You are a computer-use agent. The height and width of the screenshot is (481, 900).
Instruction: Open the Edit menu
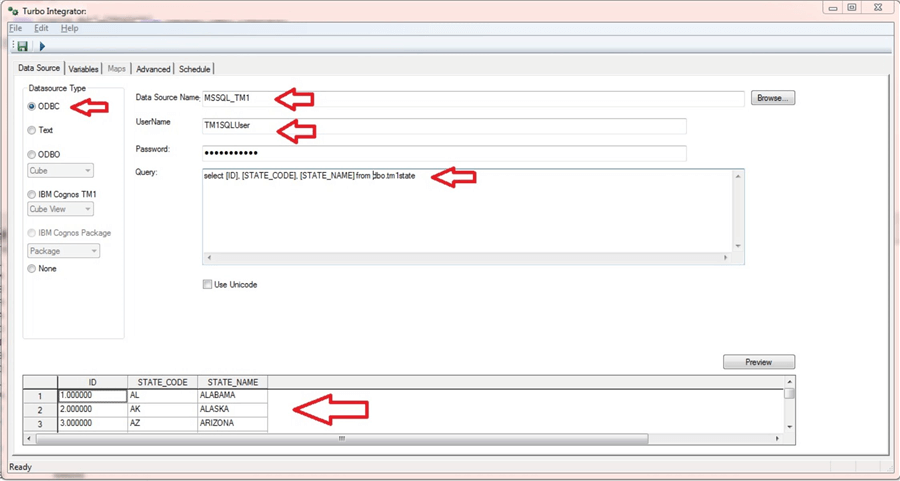41,28
